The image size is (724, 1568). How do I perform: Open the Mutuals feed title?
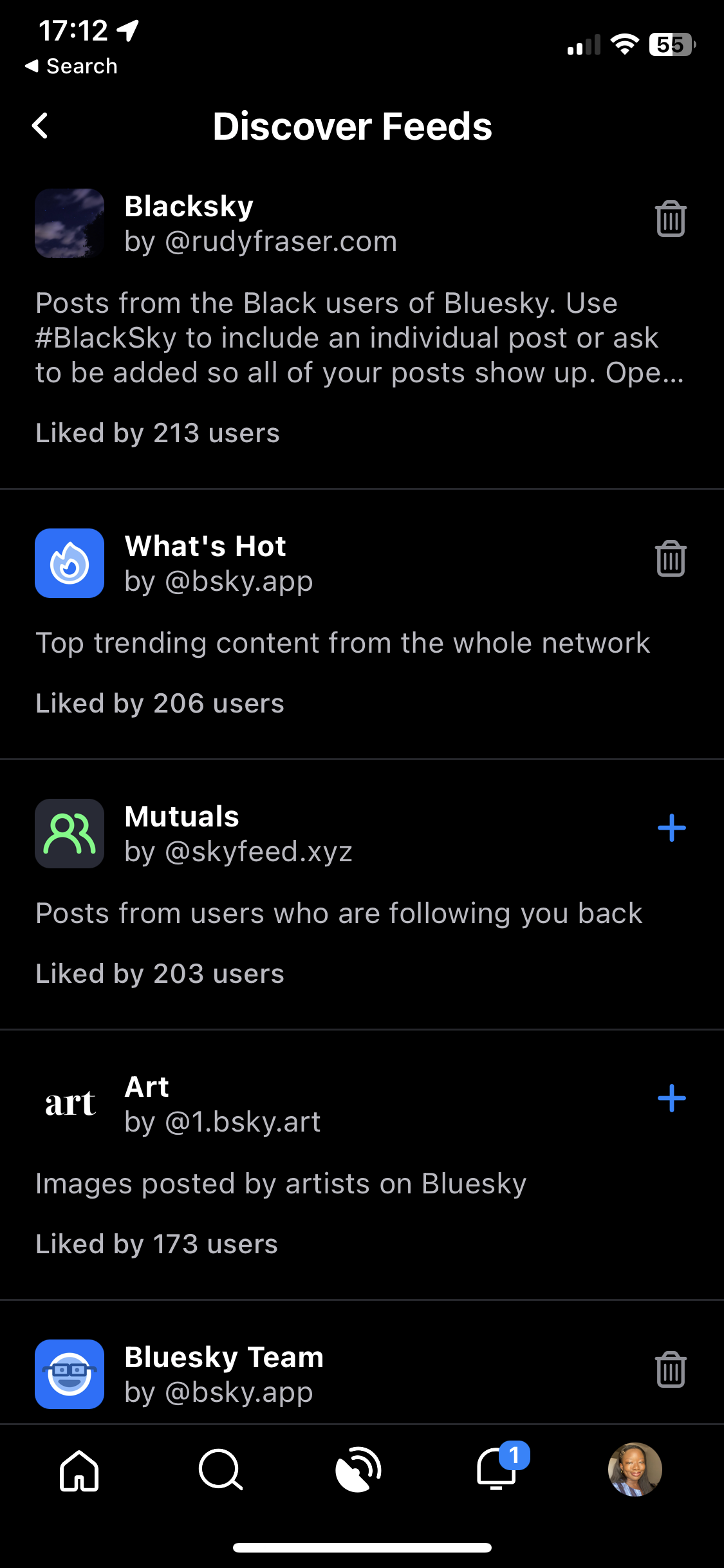coord(181,817)
